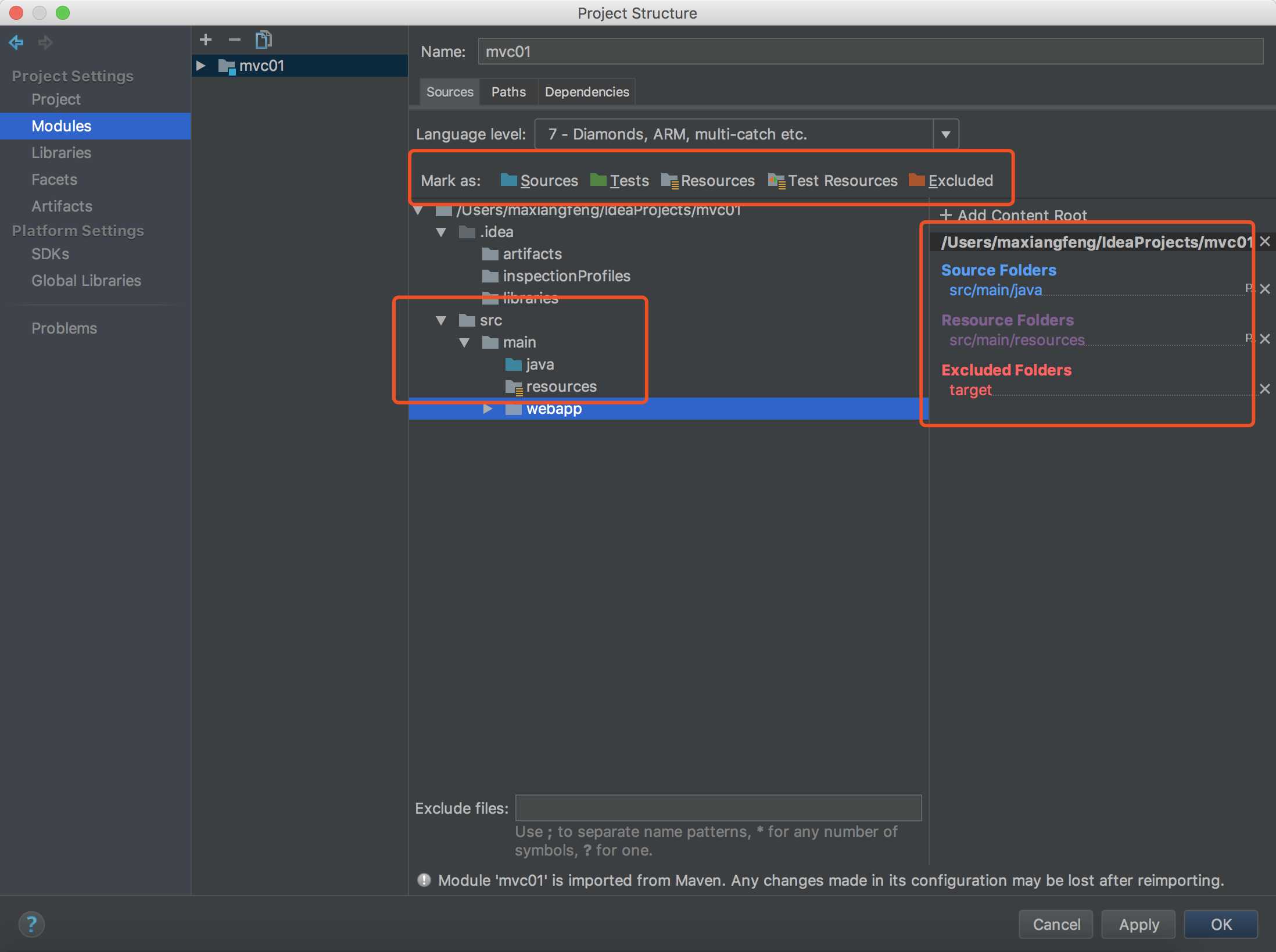
Task: Open SDKs platform settings
Action: click(x=50, y=254)
